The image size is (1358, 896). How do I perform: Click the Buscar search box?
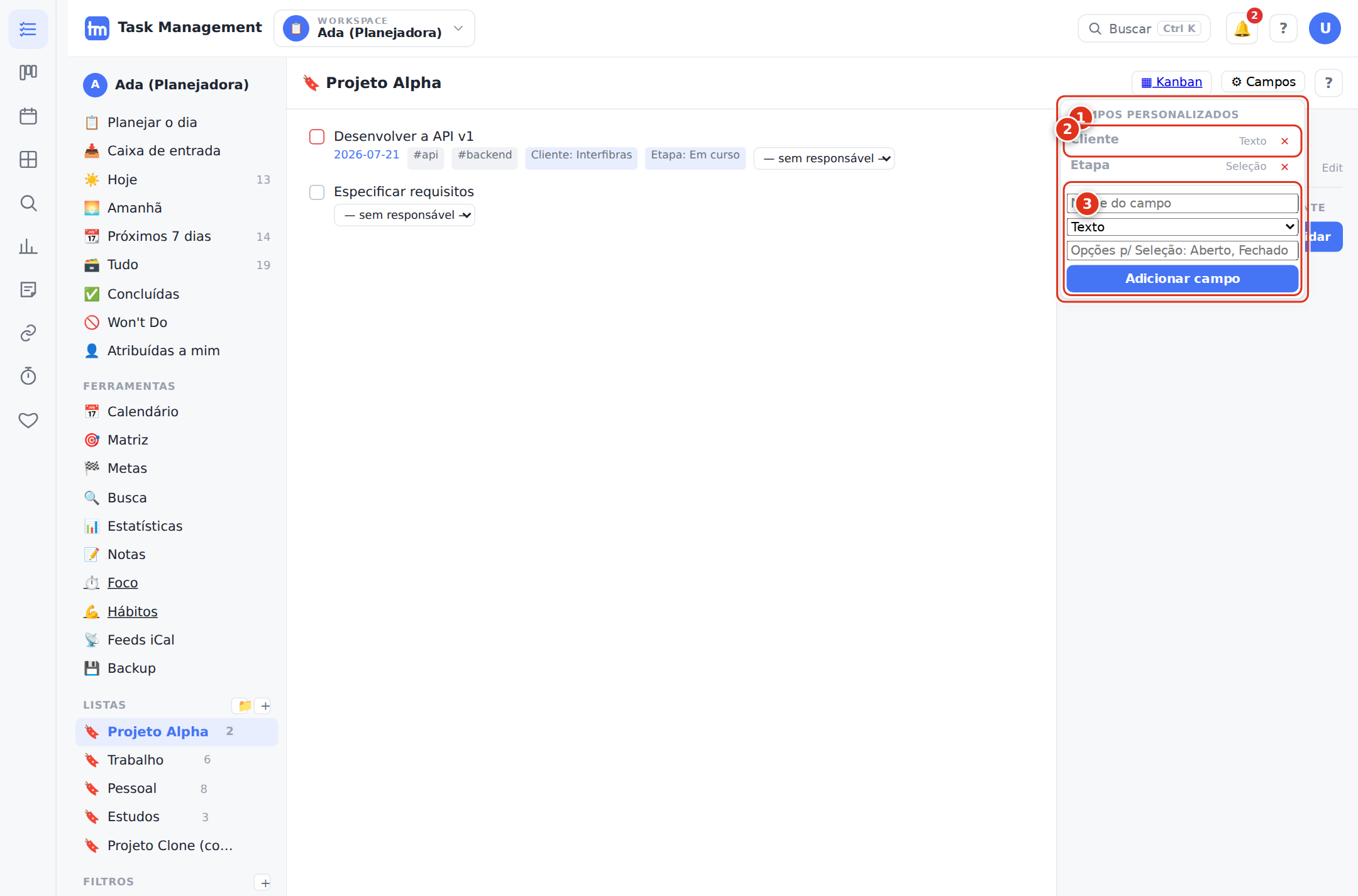[1144, 28]
